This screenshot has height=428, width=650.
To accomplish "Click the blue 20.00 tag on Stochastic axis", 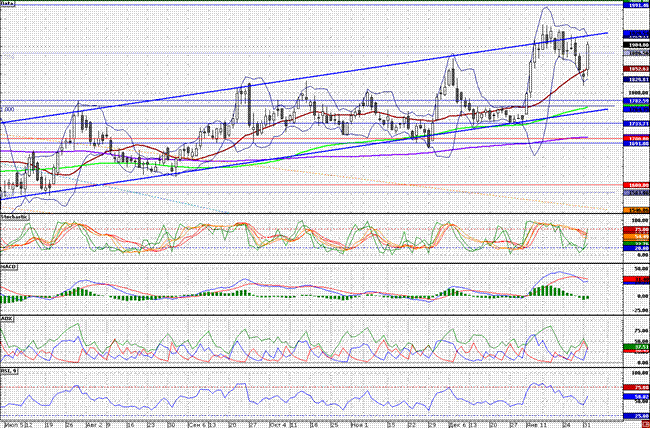I will [x=636, y=248].
